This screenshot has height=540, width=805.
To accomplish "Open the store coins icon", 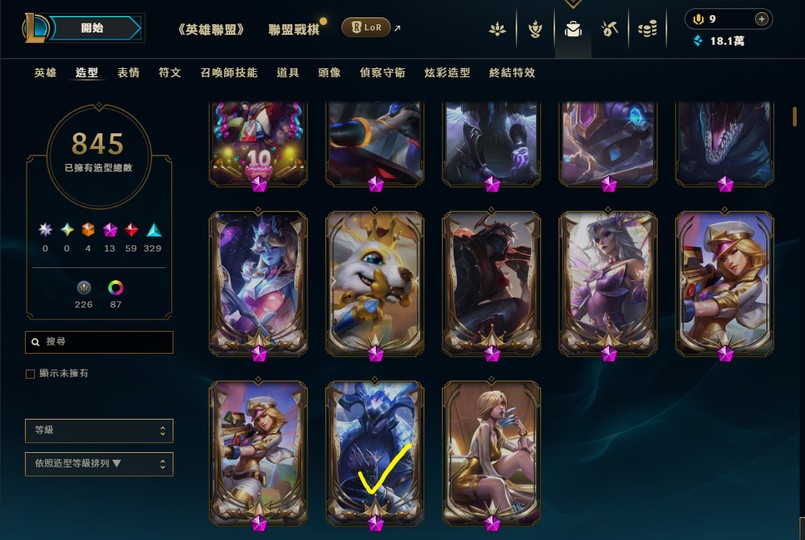I will click(x=647, y=29).
